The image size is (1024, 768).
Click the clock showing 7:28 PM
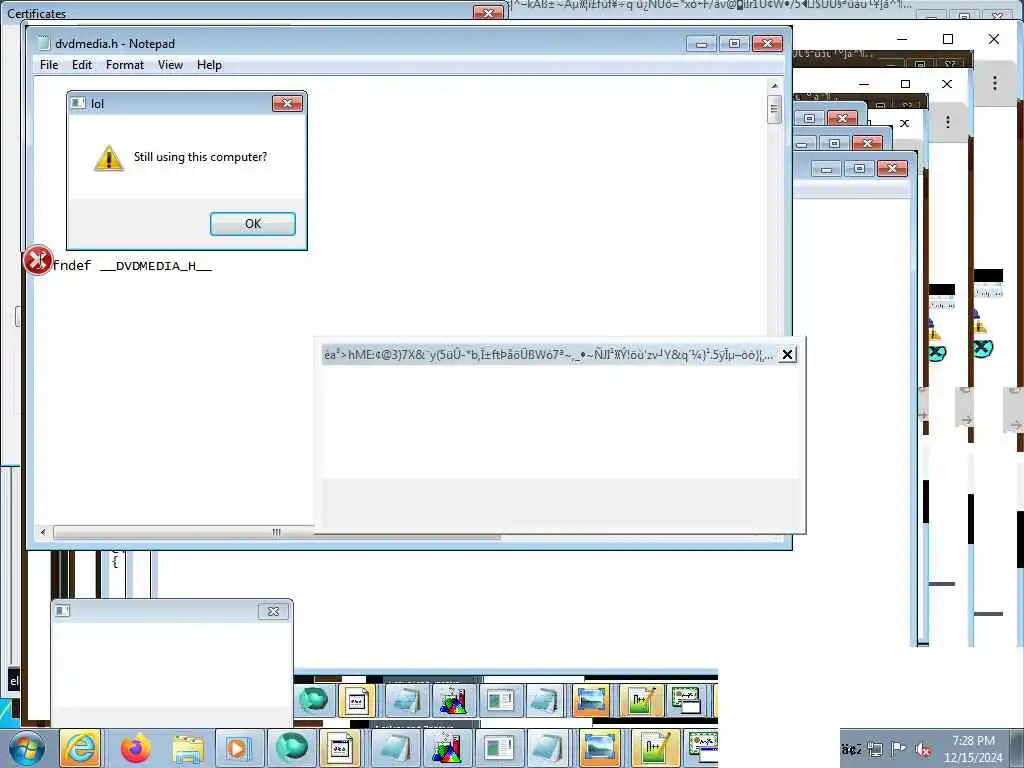[973, 741]
